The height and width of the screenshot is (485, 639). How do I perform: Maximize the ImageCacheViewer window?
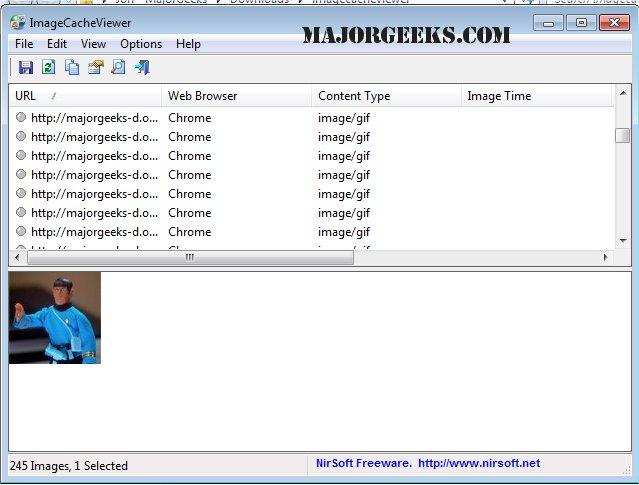tap(581, 23)
